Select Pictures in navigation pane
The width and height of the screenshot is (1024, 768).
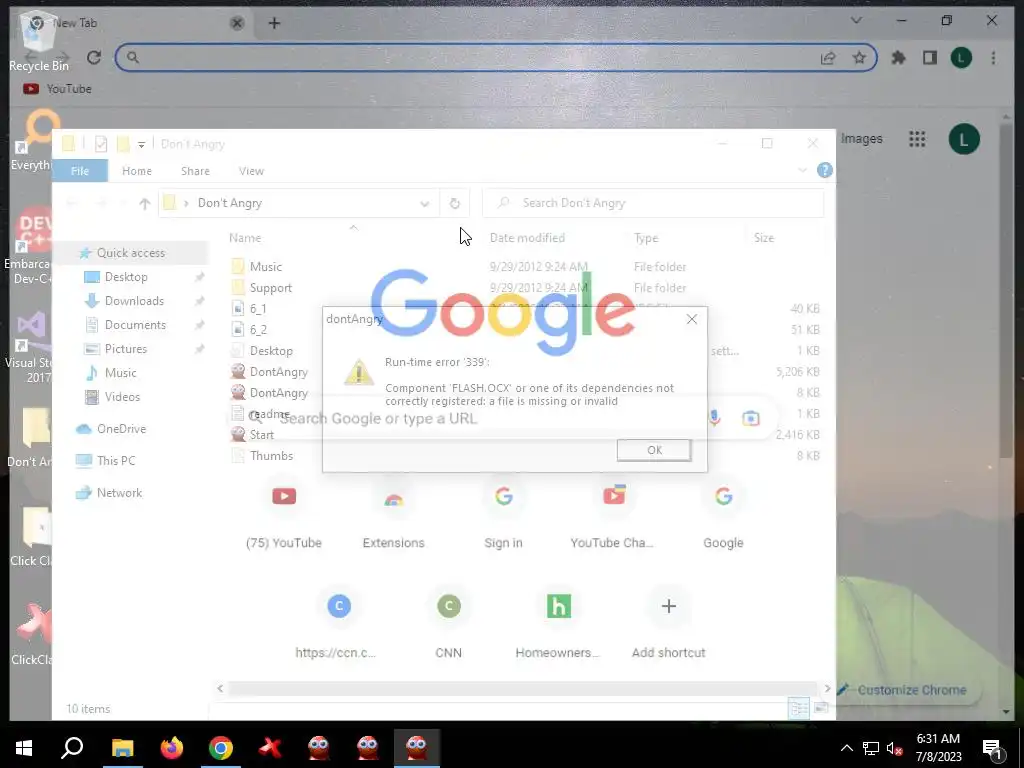pos(125,349)
